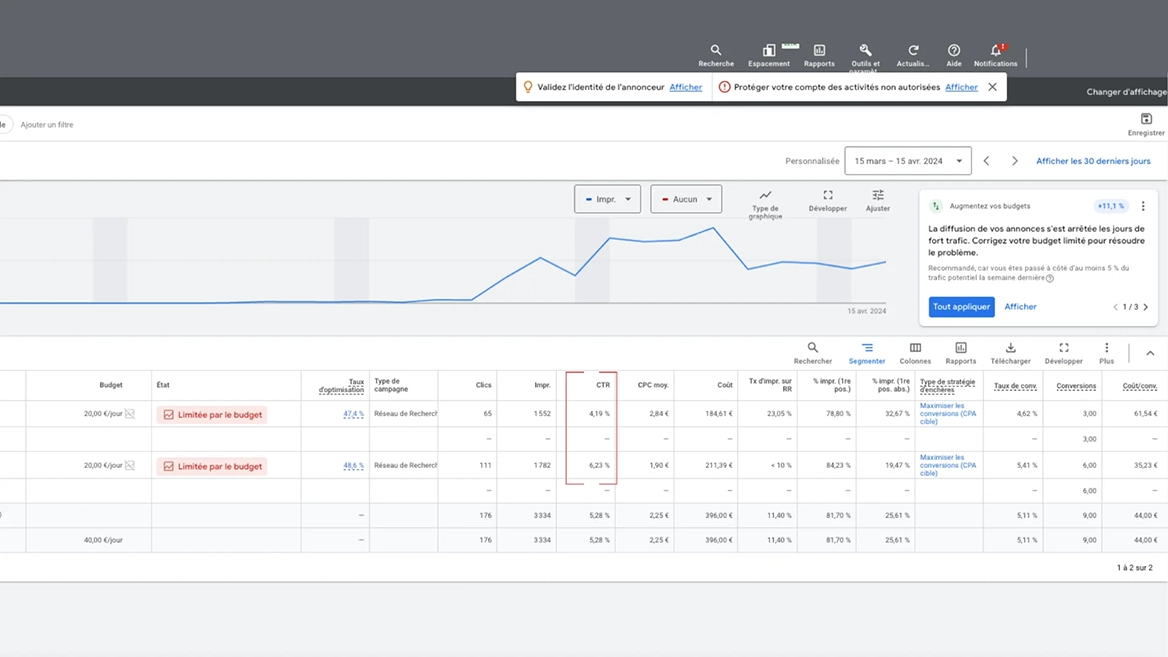The width and height of the screenshot is (1168, 657).
Task: Click Afficher link next to Tout appliquer
Action: 1021,307
